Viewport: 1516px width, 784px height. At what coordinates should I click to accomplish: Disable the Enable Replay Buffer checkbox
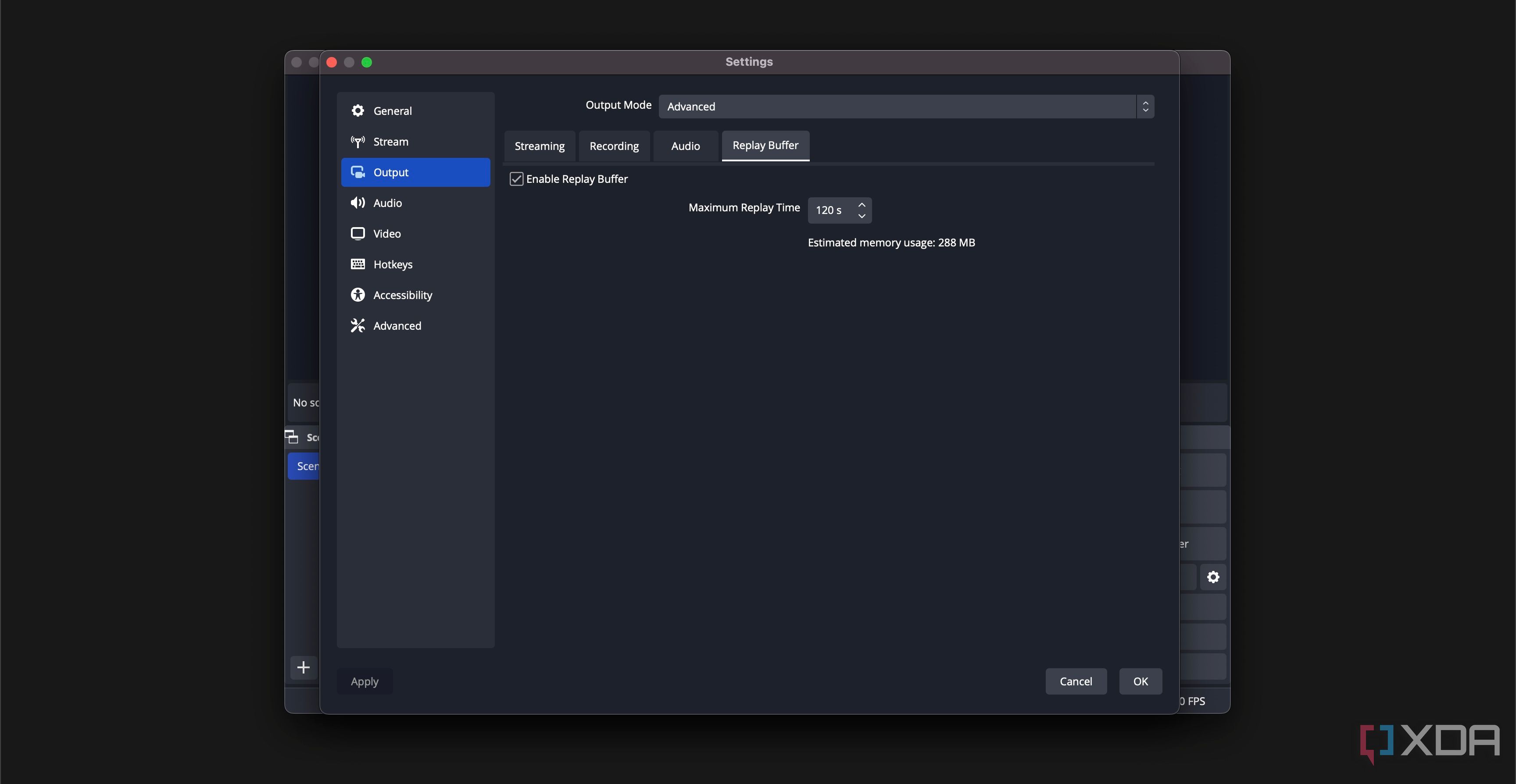click(x=516, y=179)
